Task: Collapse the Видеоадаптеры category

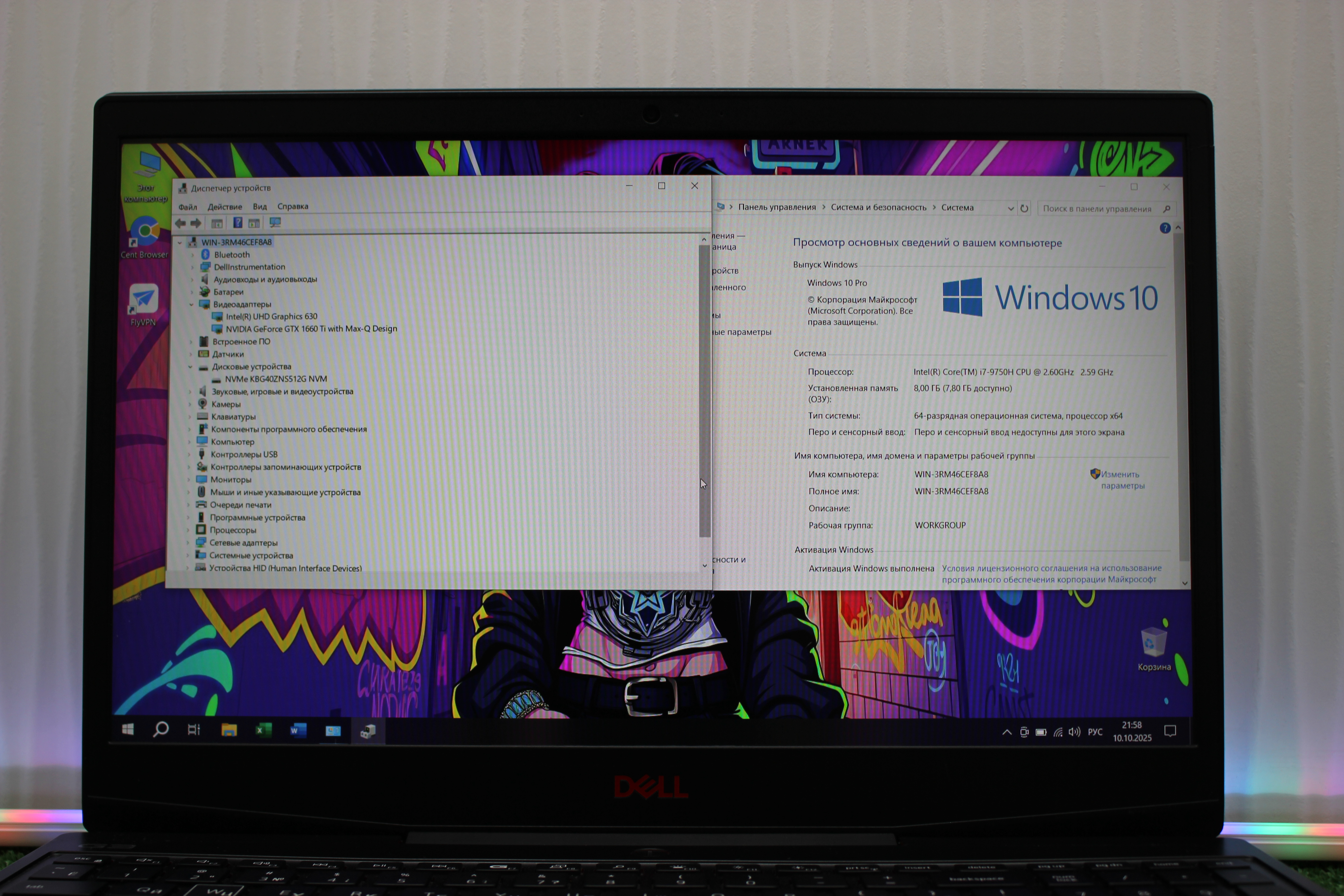Action: click(191, 305)
